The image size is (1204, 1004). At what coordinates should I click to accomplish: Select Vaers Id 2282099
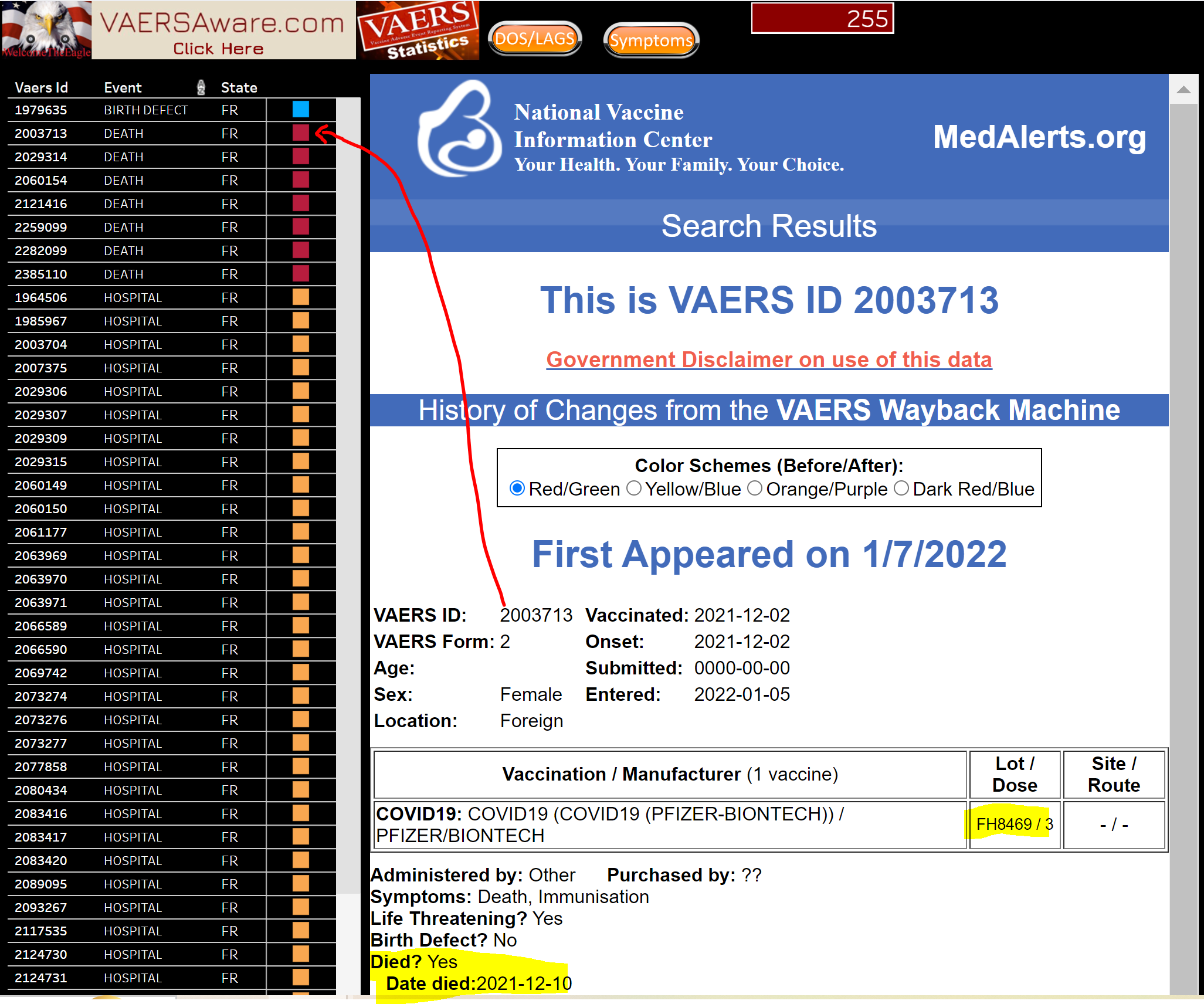tap(40, 250)
